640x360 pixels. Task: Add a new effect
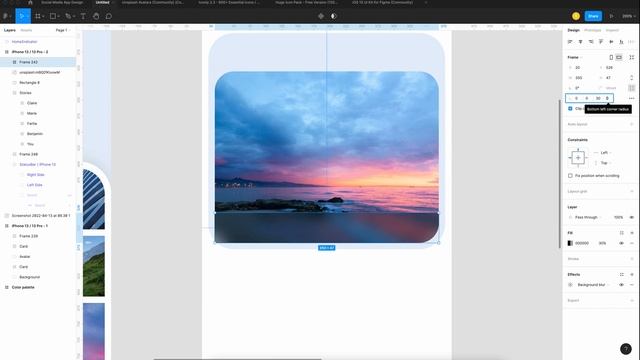632,274
